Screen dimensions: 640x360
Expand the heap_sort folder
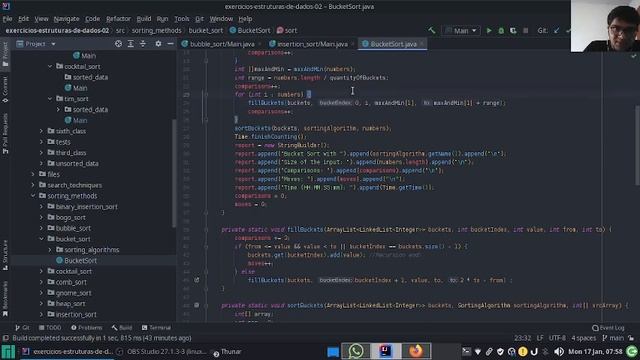click(41, 303)
